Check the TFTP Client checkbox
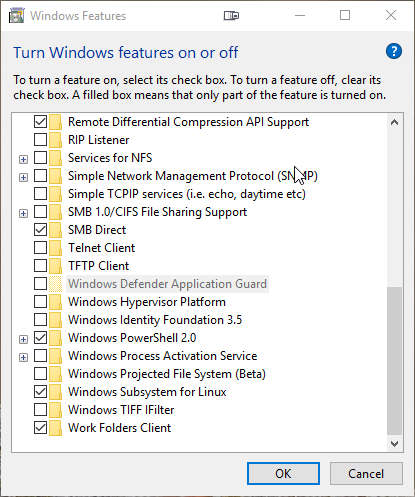 pyautogui.click(x=40, y=266)
